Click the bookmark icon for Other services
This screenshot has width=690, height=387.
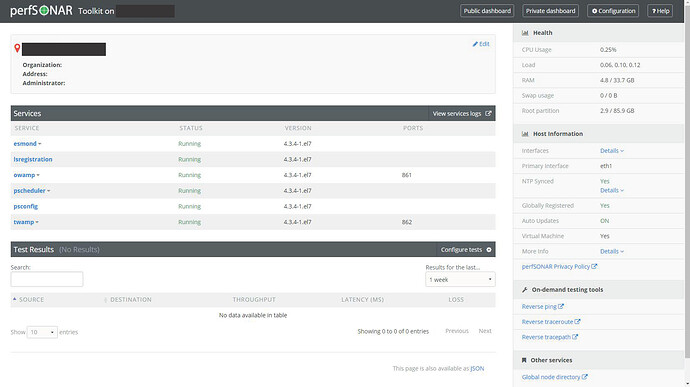(x=524, y=360)
